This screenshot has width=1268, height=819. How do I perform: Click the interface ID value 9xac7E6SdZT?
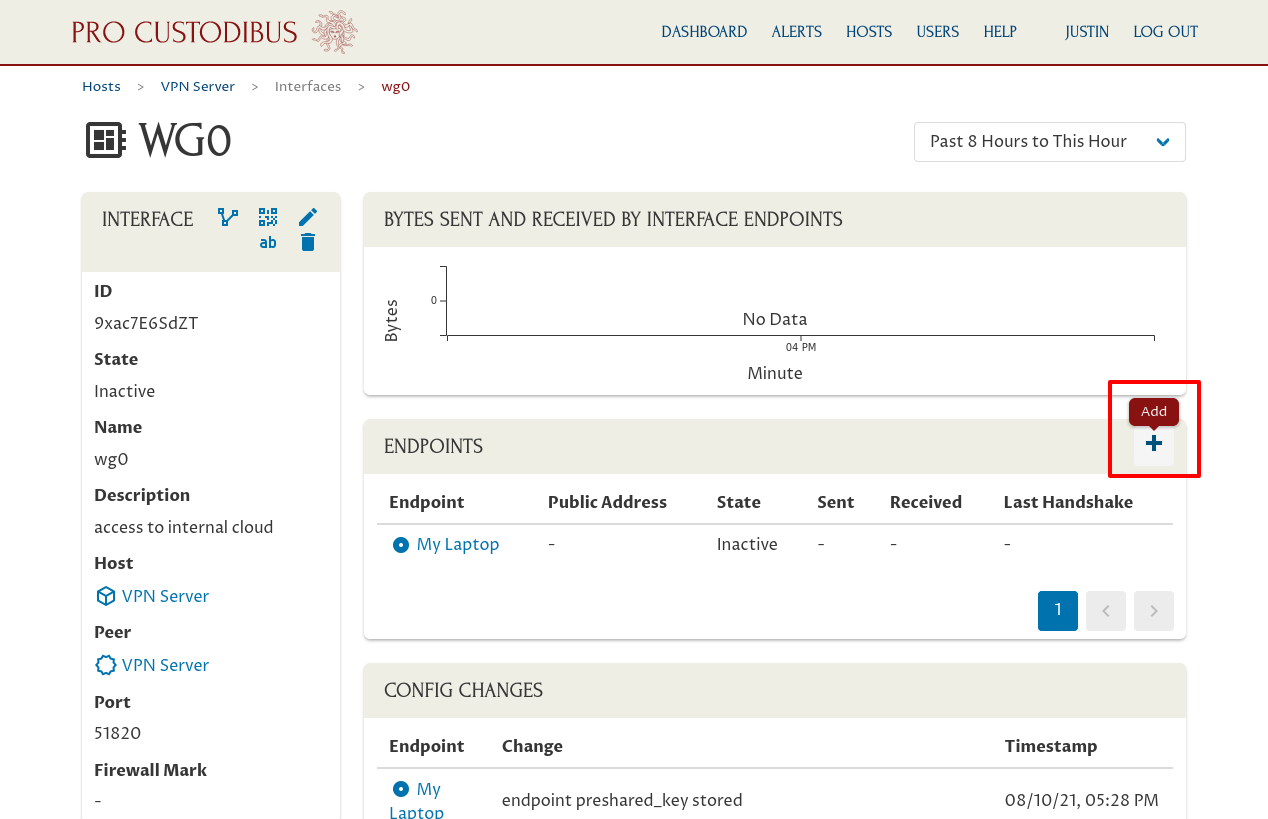(146, 323)
